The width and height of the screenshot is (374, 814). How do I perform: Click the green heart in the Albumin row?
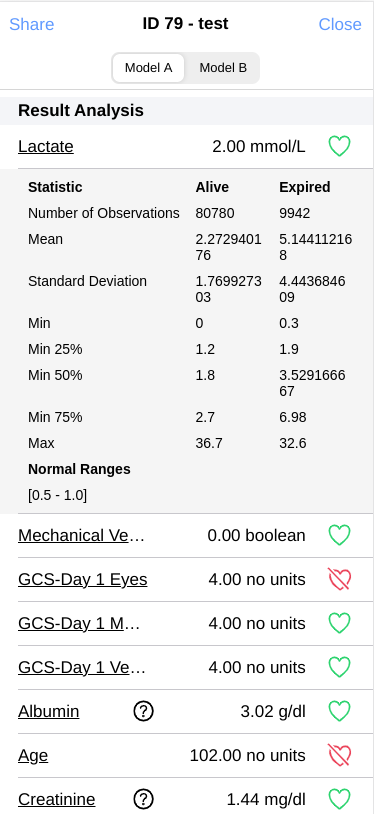tap(340, 711)
